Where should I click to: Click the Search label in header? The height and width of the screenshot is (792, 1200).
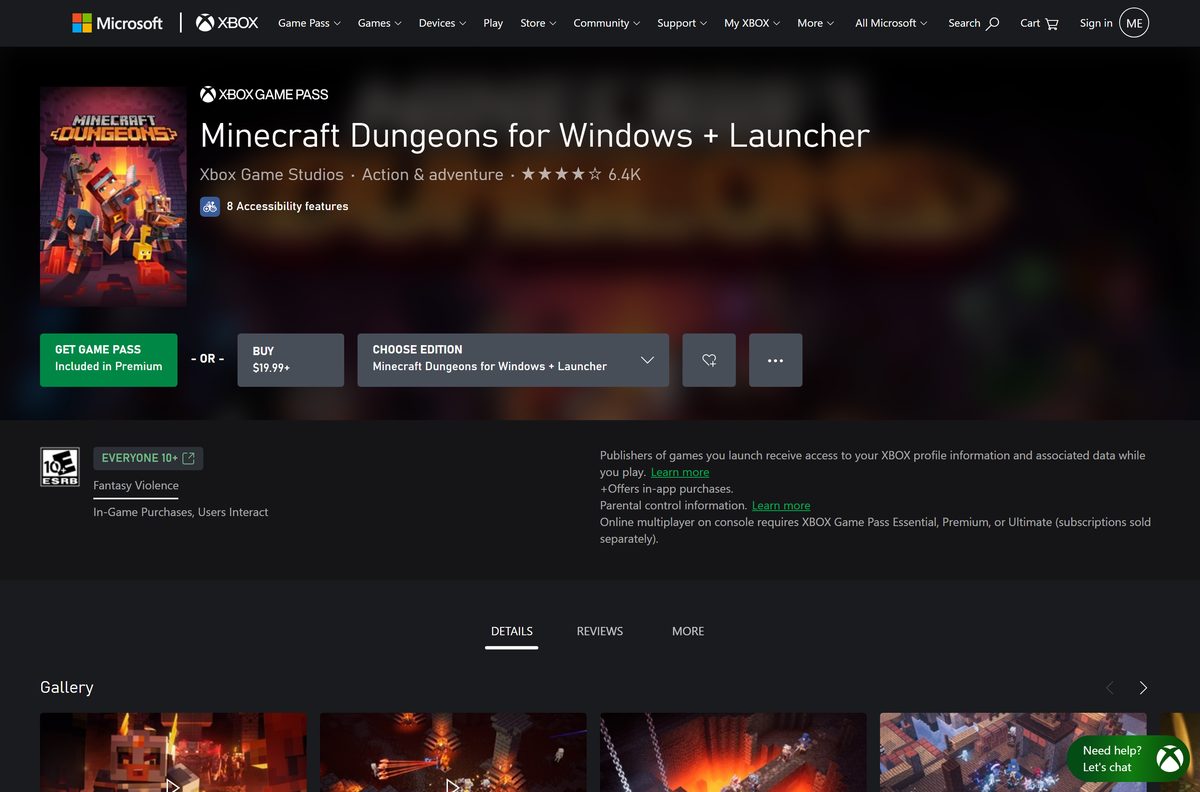point(964,23)
